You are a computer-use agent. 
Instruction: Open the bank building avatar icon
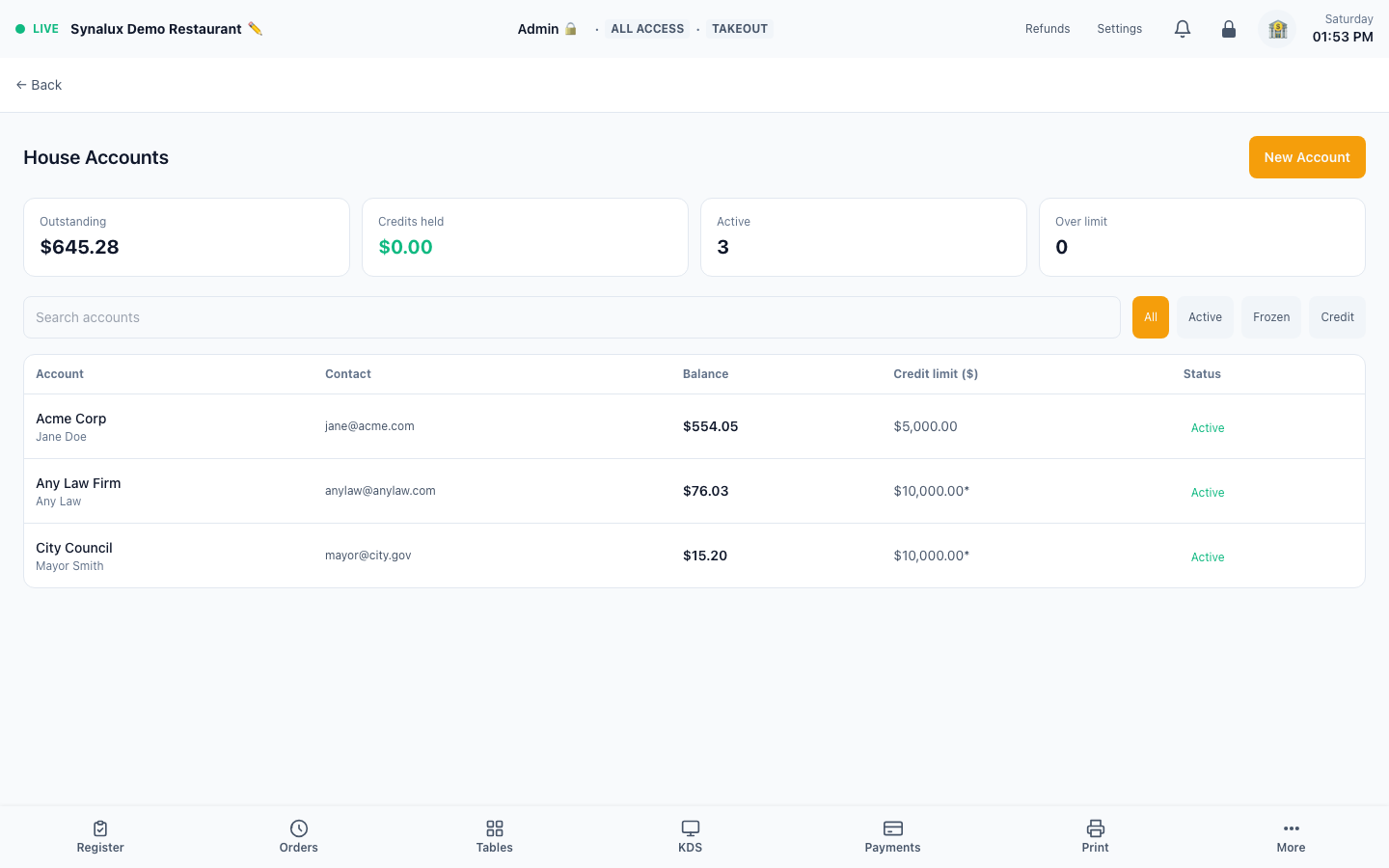[x=1277, y=29]
